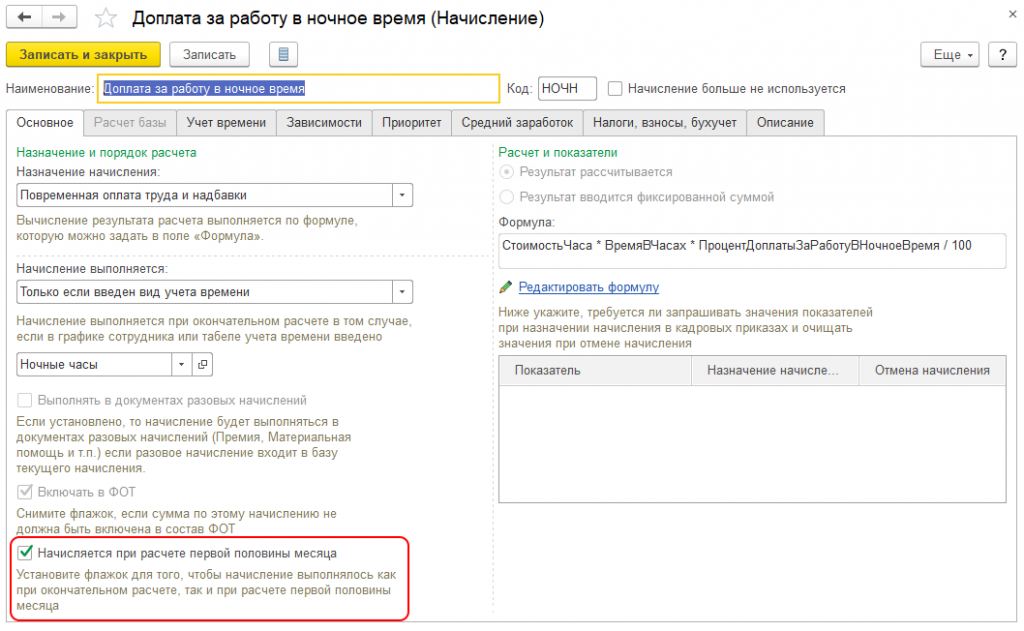Click the Записать и закрыть button

pyautogui.click(x=83, y=55)
